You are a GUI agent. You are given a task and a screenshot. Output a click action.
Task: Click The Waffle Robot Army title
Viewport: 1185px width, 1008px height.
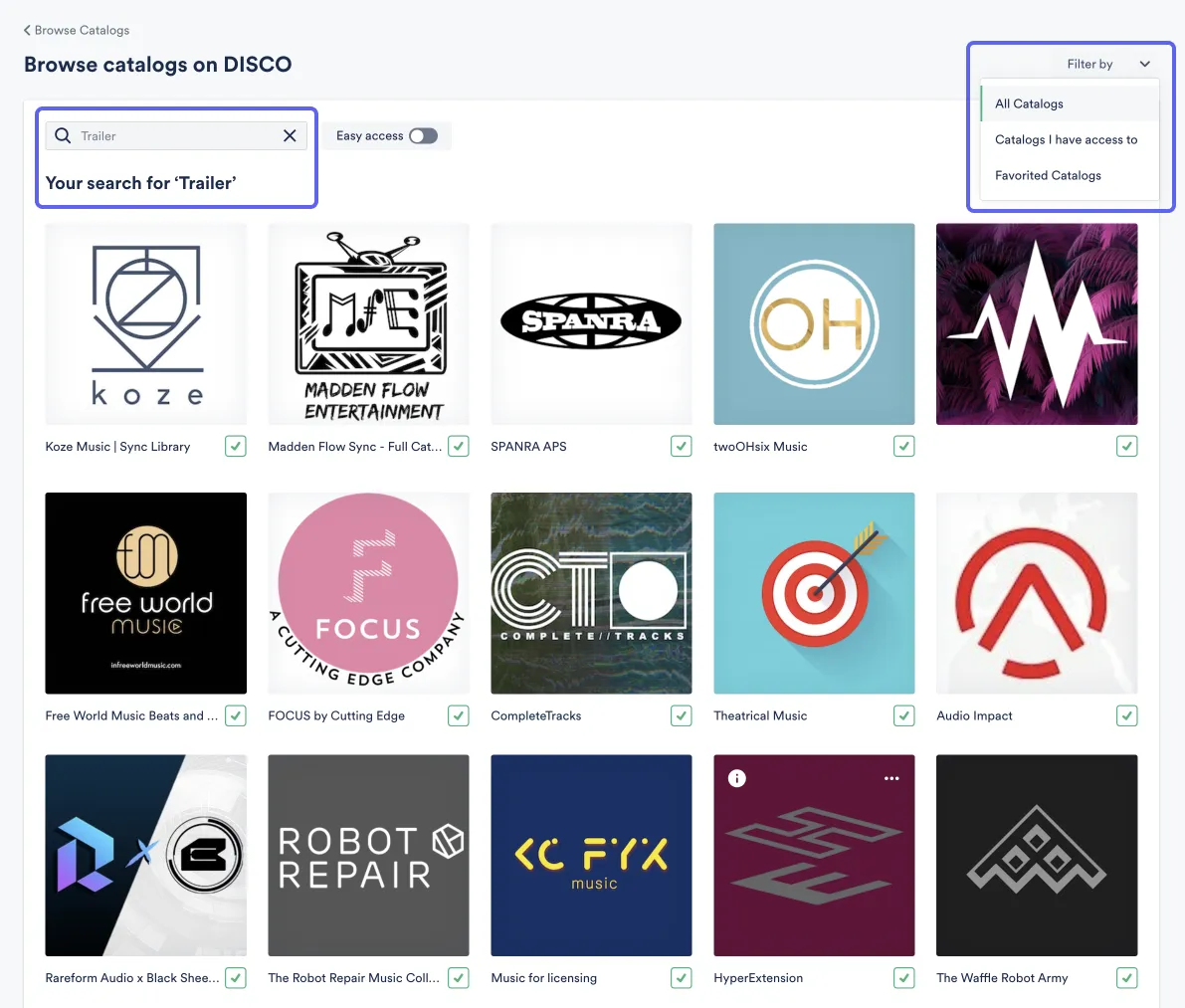coord(1002,978)
